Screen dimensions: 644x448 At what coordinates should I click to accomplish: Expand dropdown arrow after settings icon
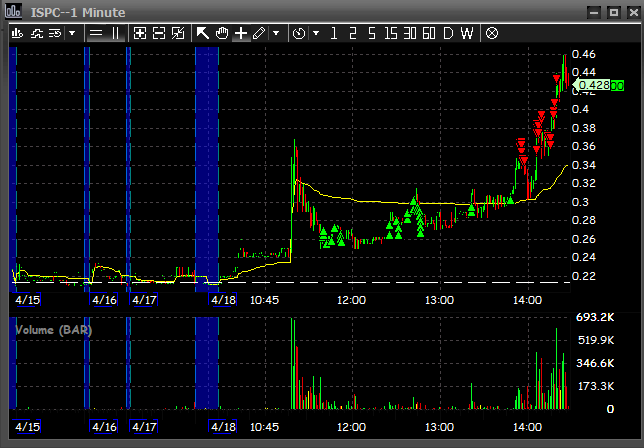point(72,33)
